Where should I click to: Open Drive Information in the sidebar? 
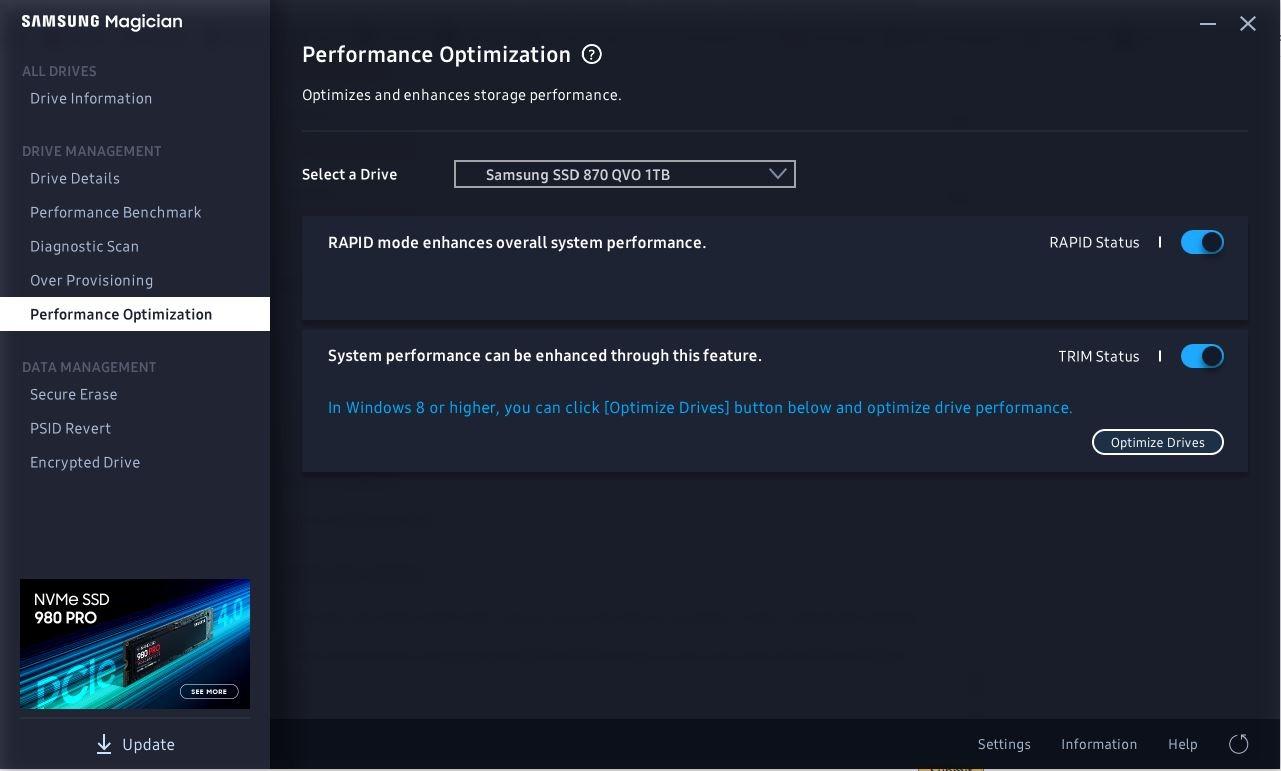(x=91, y=98)
